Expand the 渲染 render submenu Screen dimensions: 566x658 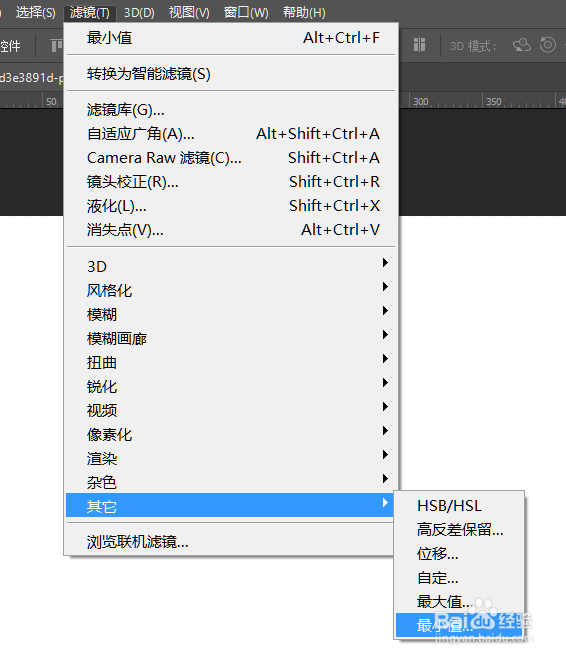tap(231, 458)
